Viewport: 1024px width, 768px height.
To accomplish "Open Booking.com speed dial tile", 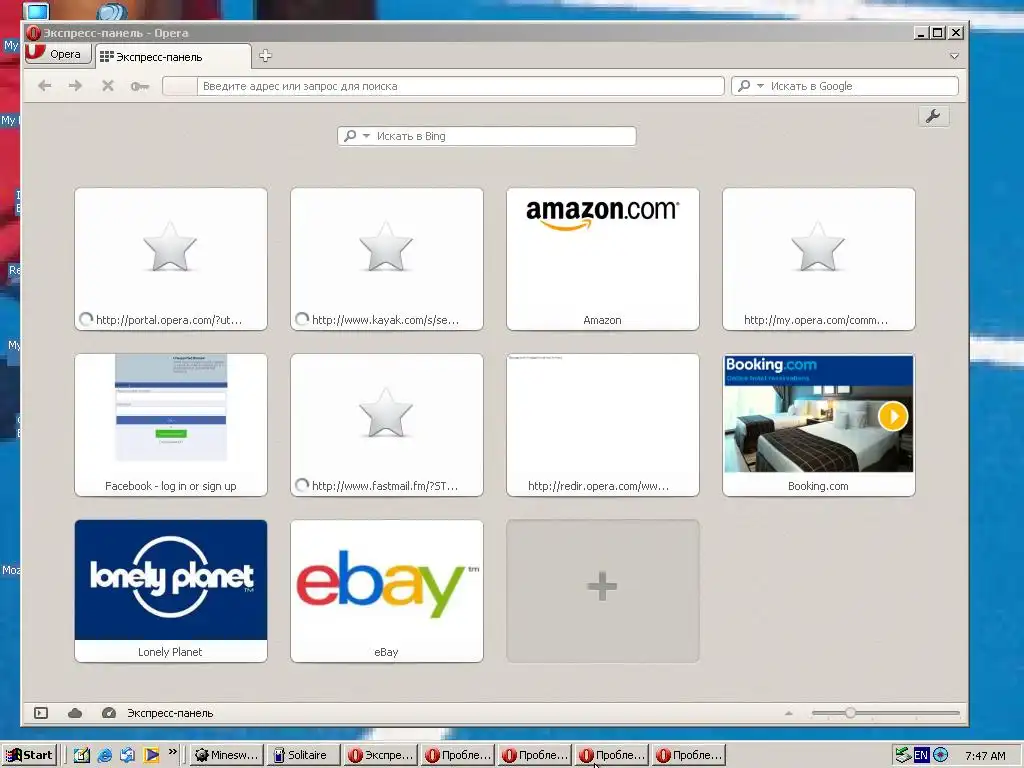I will (x=819, y=425).
